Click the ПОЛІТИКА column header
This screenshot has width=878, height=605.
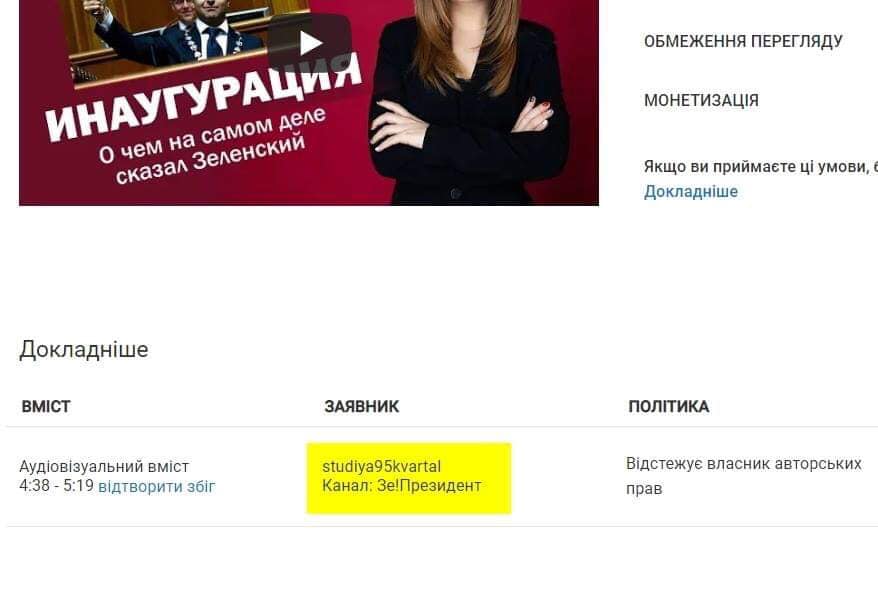[669, 406]
